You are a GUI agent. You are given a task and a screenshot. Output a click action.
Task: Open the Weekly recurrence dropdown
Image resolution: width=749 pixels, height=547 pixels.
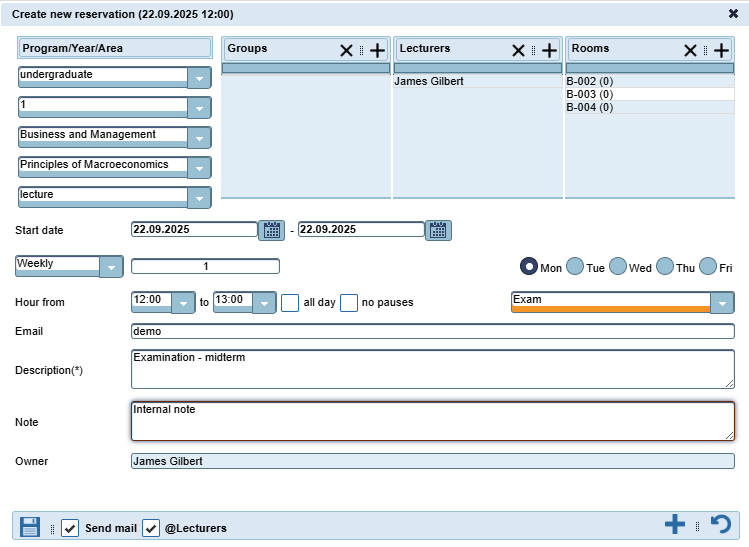tap(111, 267)
